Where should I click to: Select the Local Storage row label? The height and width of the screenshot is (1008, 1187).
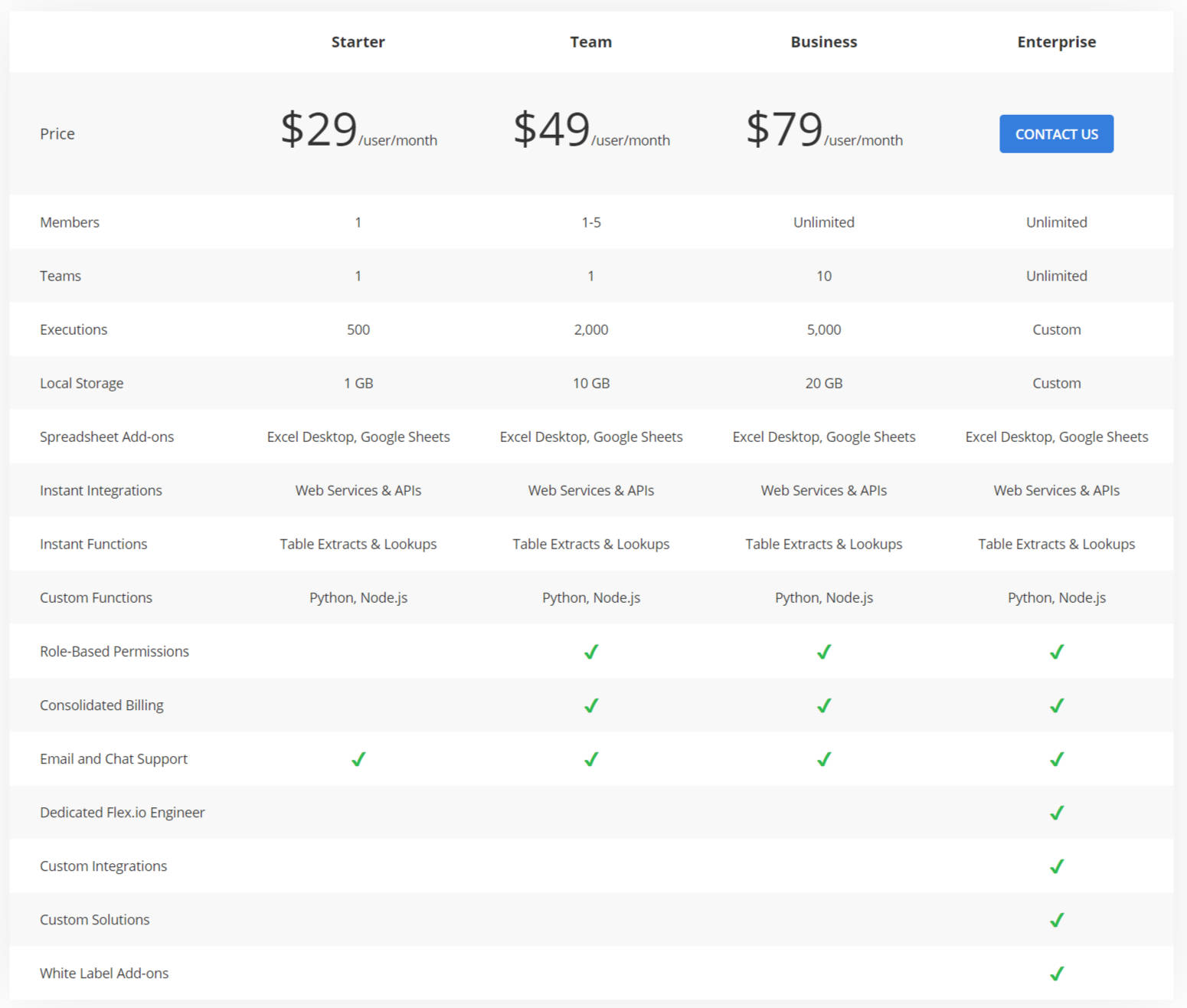[x=82, y=383]
